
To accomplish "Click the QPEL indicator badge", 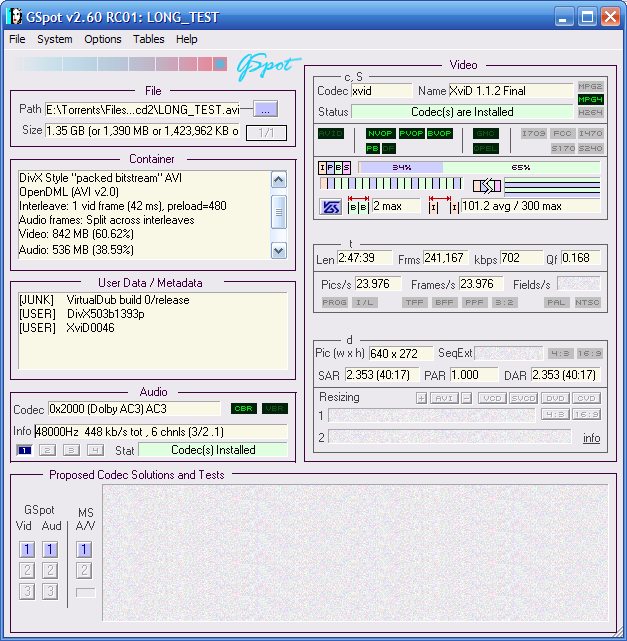I will coord(486,148).
